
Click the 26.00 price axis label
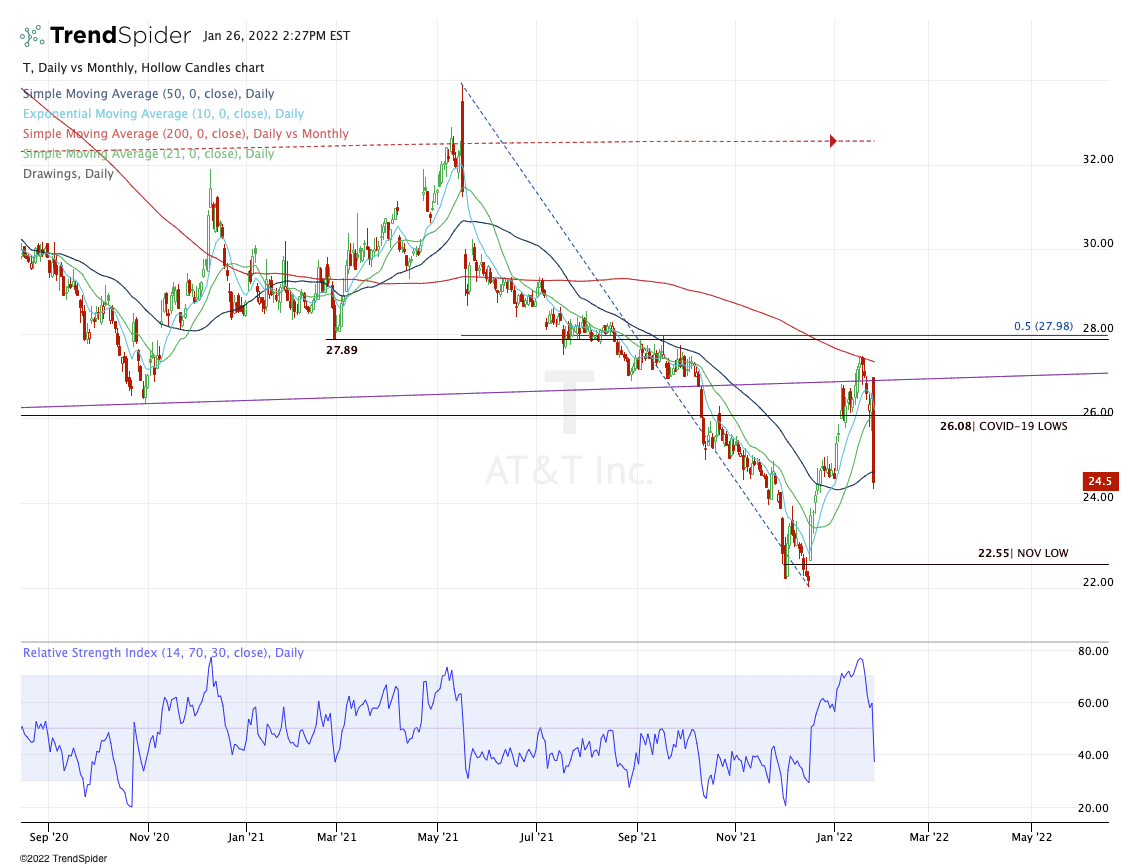[1098, 412]
